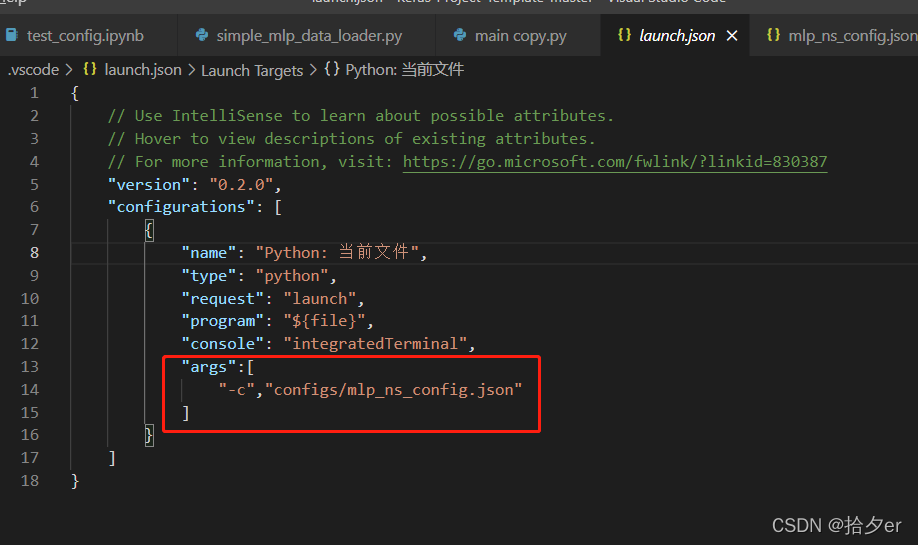Click line number 1 in gutter

(x=35, y=92)
